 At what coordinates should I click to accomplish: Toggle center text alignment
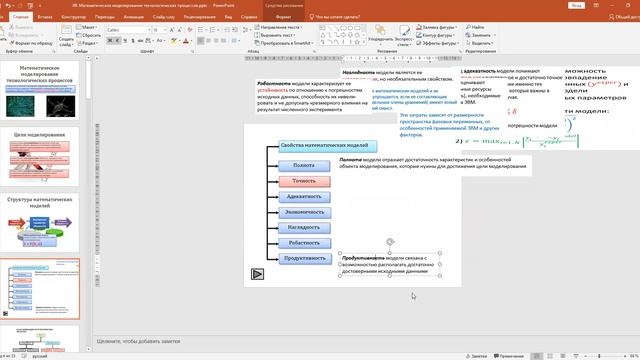[x=209, y=40]
